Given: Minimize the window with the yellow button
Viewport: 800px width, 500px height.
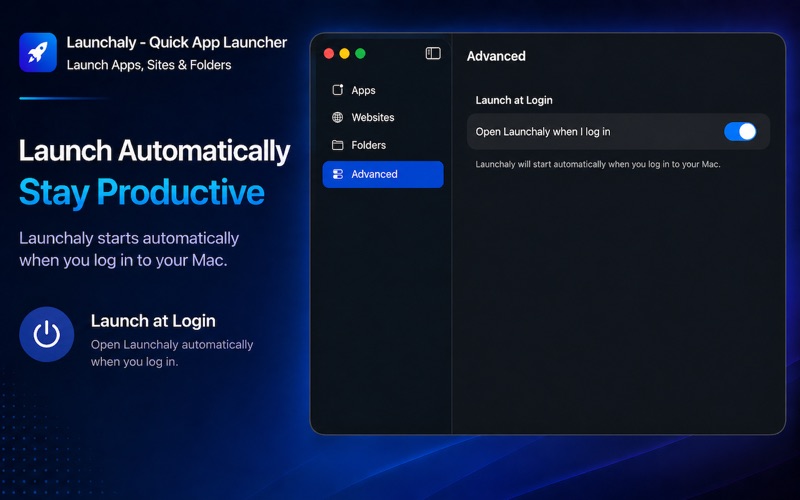Looking at the screenshot, I should click(344, 54).
